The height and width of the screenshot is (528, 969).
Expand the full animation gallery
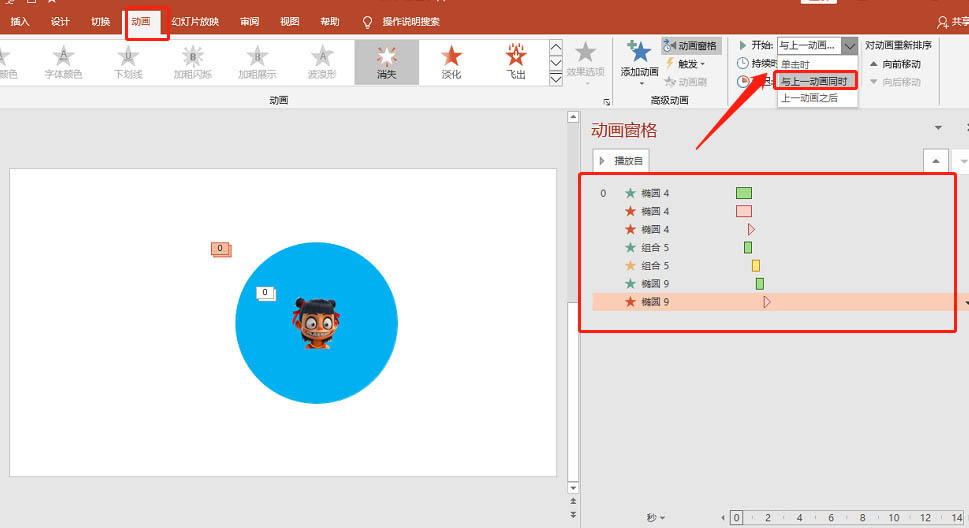tap(556, 79)
